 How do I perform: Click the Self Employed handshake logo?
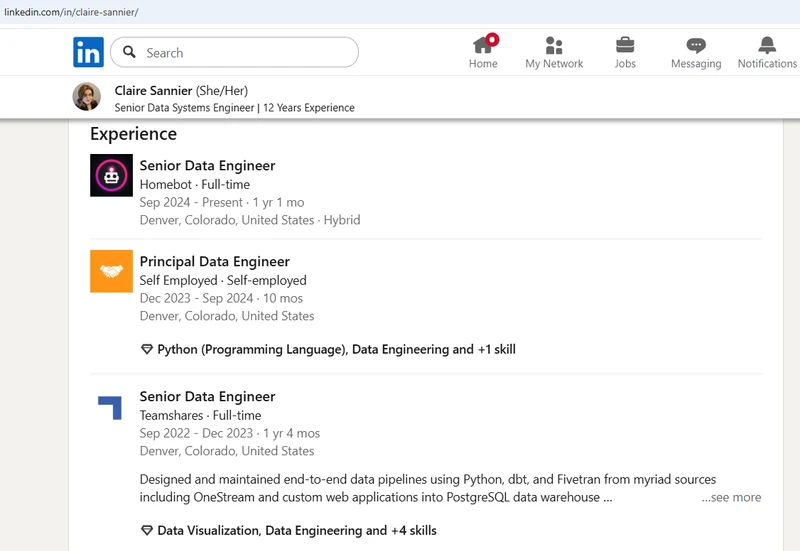click(x=111, y=271)
